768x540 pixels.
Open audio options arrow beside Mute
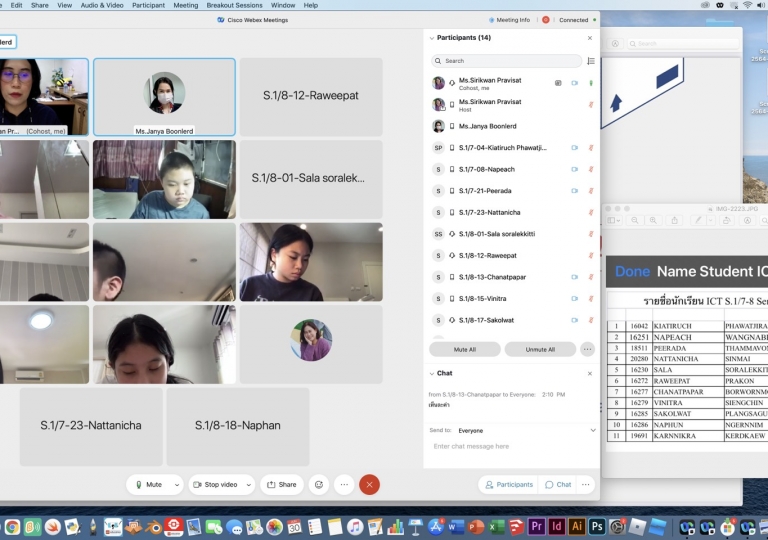177,485
